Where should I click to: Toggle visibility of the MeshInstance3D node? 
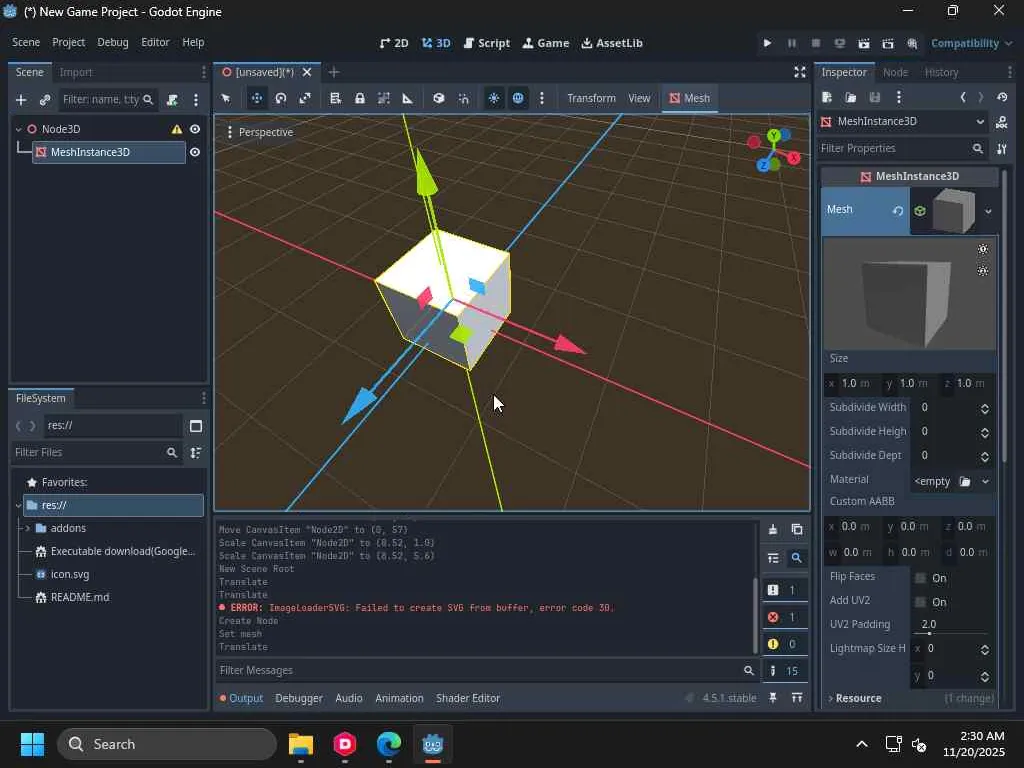point(195,152)
